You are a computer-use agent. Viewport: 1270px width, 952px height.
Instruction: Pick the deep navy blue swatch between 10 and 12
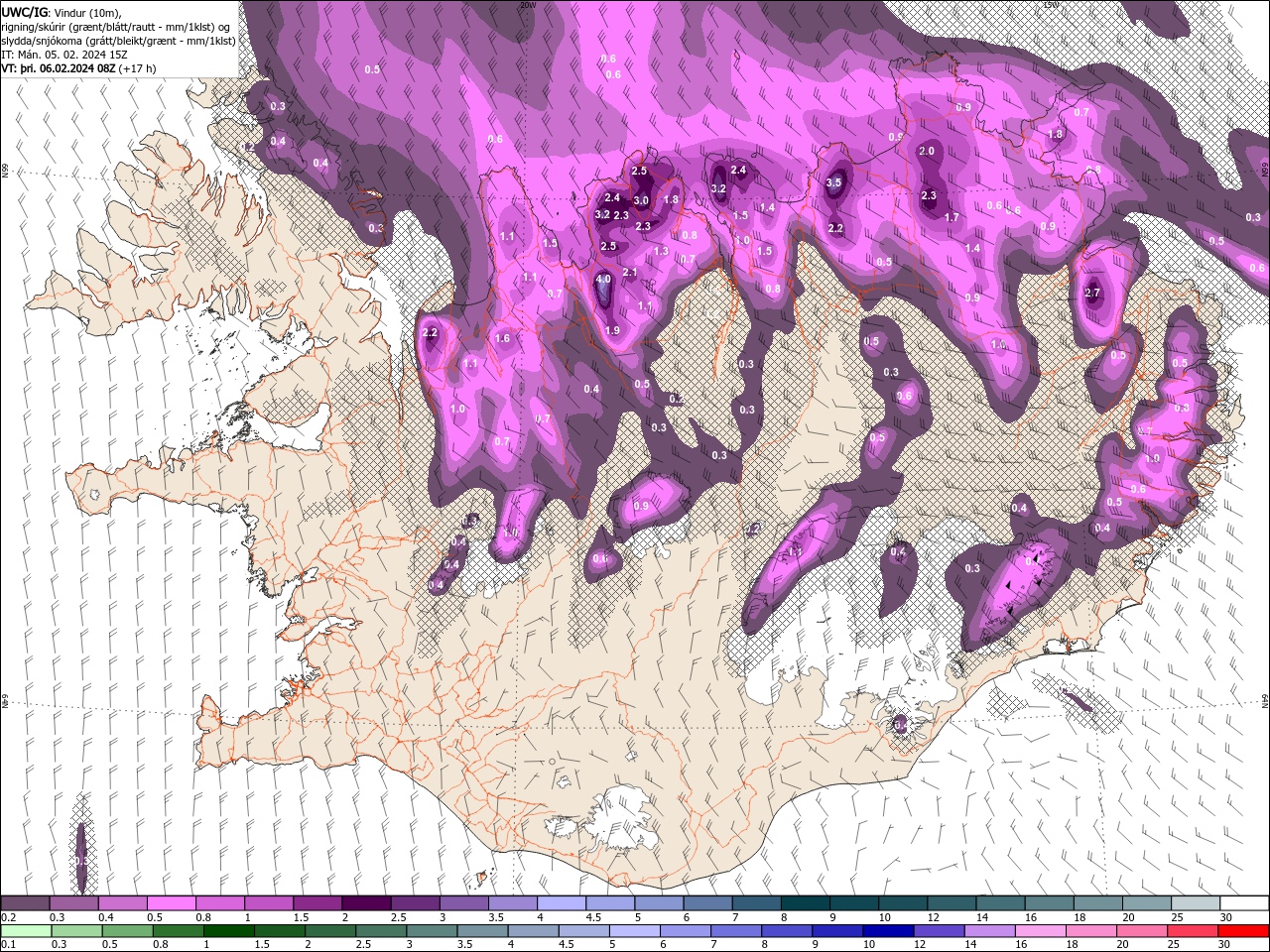[887, 931]
